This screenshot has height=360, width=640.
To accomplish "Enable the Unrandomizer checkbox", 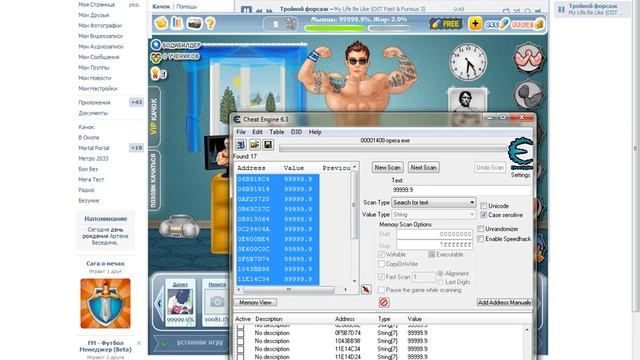I will [481, 229].
